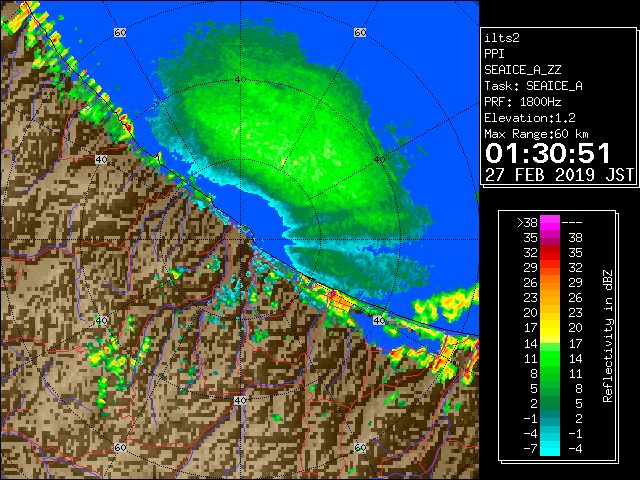Select the "Task: SEAICE_A" line

[x=533, y=86]
